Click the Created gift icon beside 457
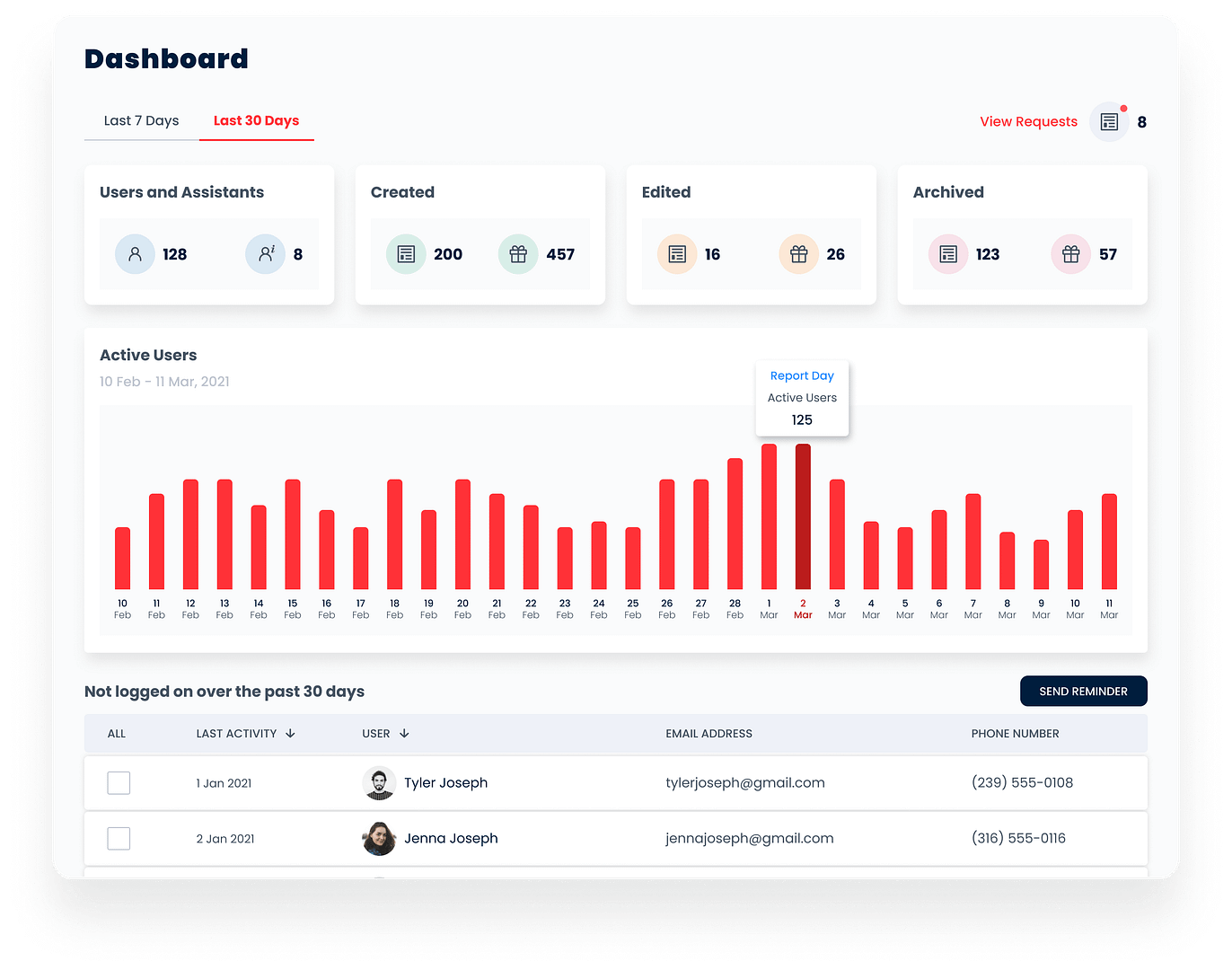Viewport: 1232px width, 970px height. (518, 254)
